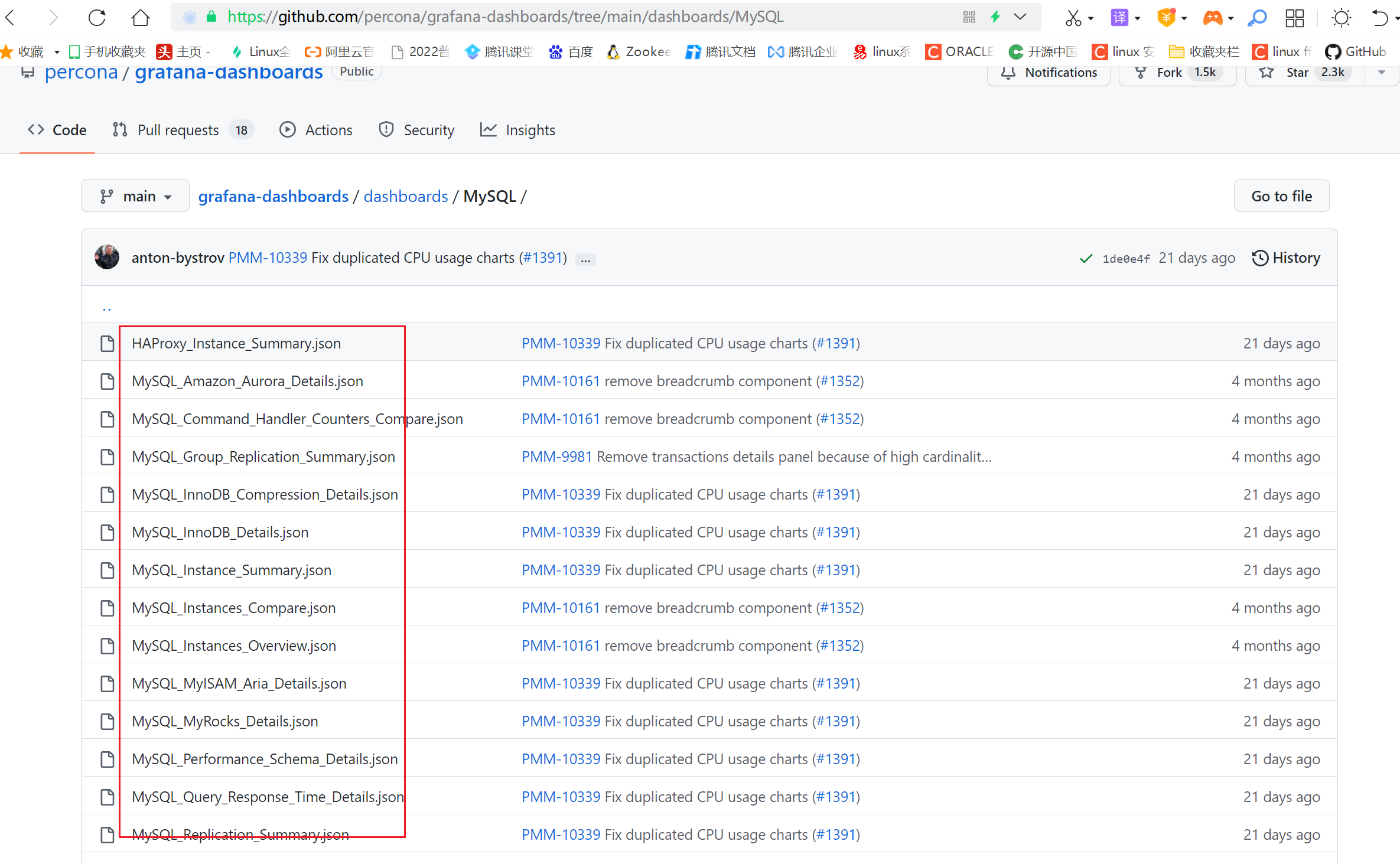This screenshot has height=864, width=1400.
Task: Expand the commit message ellipsis button
Action: tap(585, 259)
